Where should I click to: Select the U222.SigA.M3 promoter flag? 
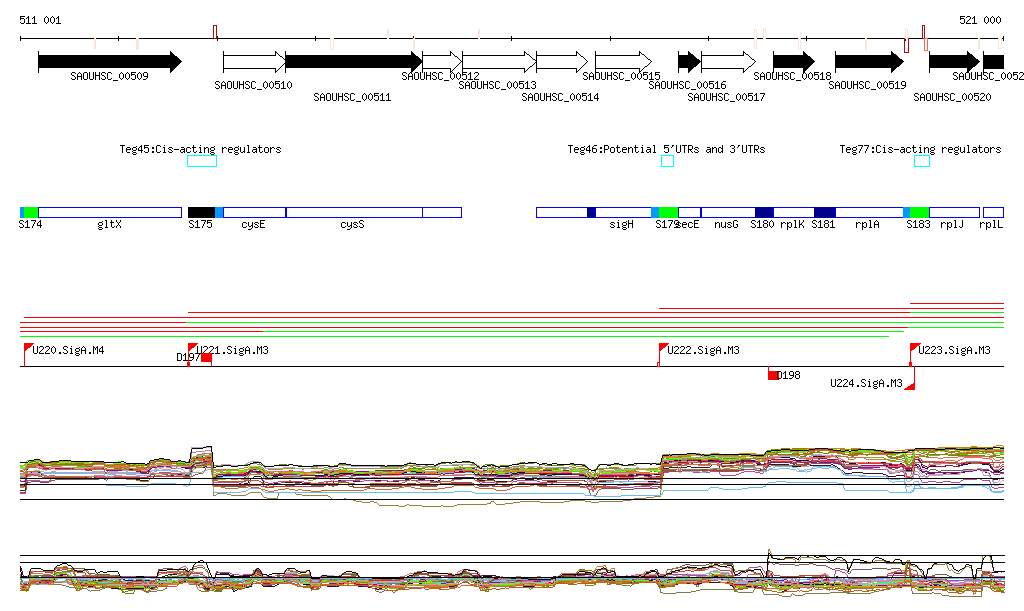(x=662, y=348)
